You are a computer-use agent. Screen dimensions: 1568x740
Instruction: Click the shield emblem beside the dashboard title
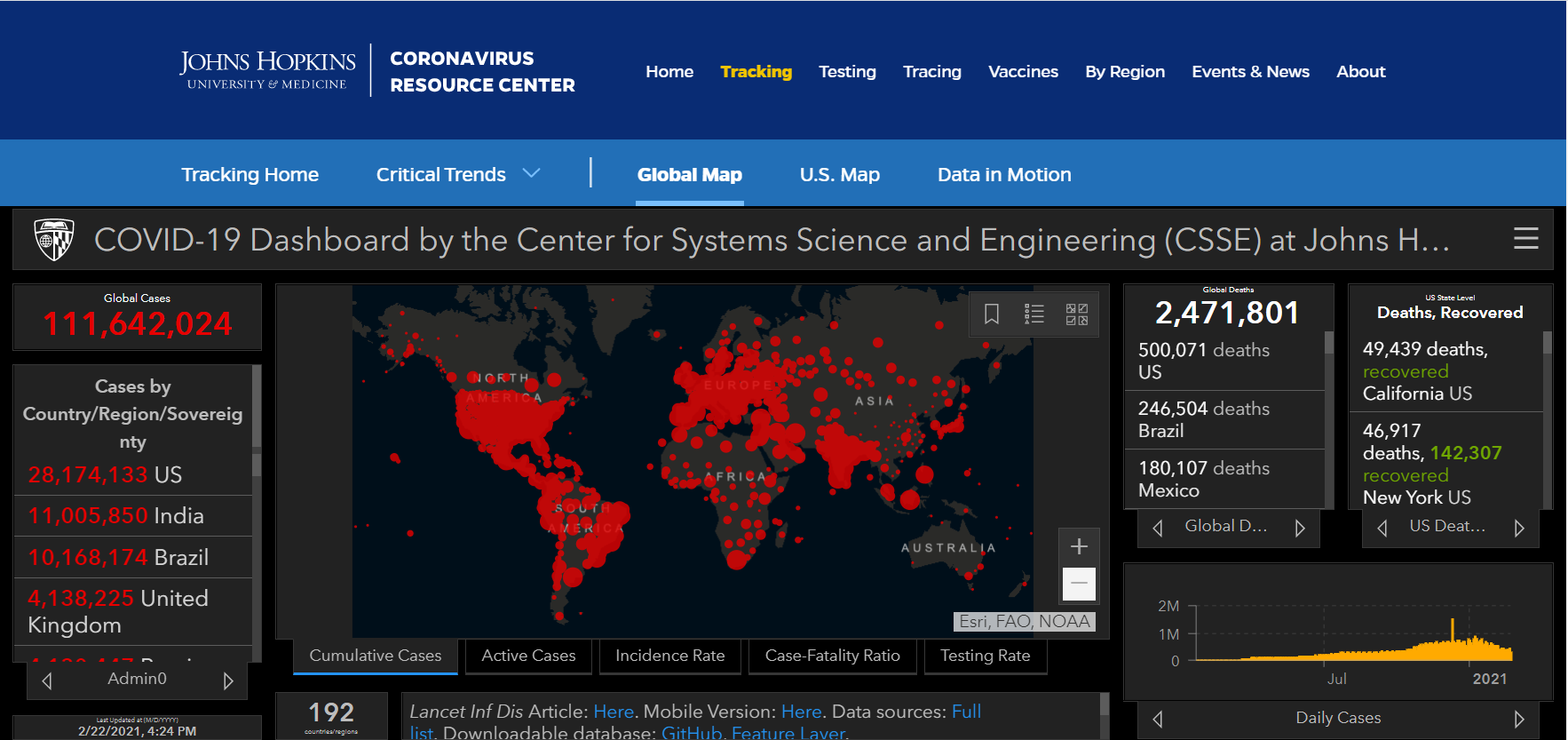(x=54, y=239)
